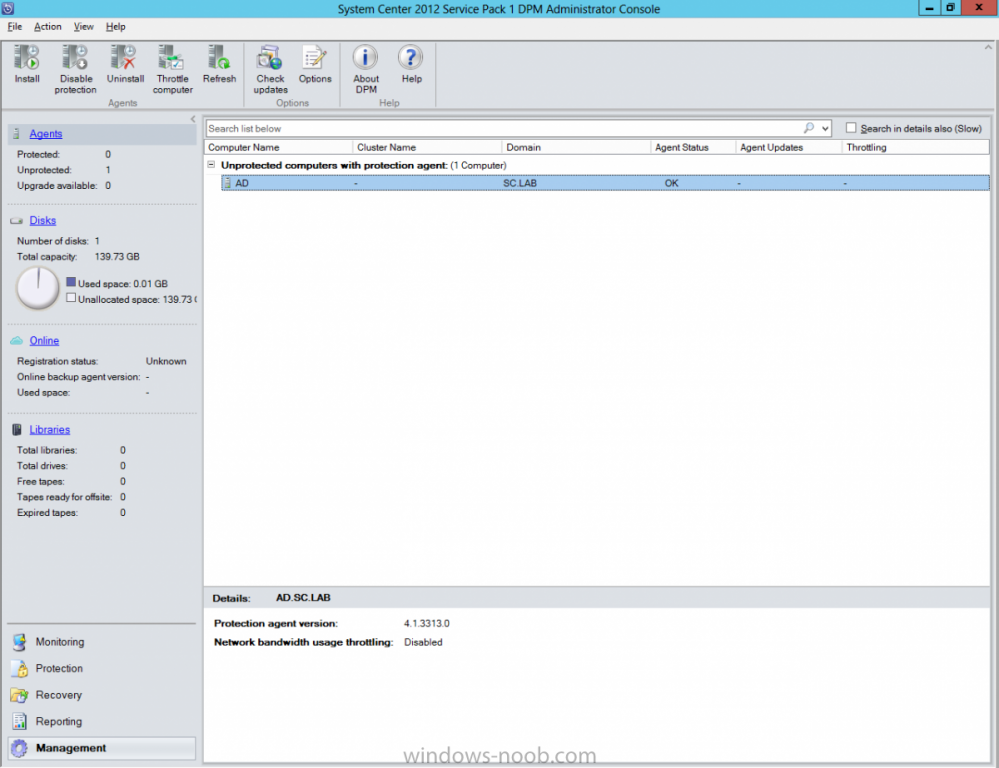Open the Libraries link

click(50, 430)
